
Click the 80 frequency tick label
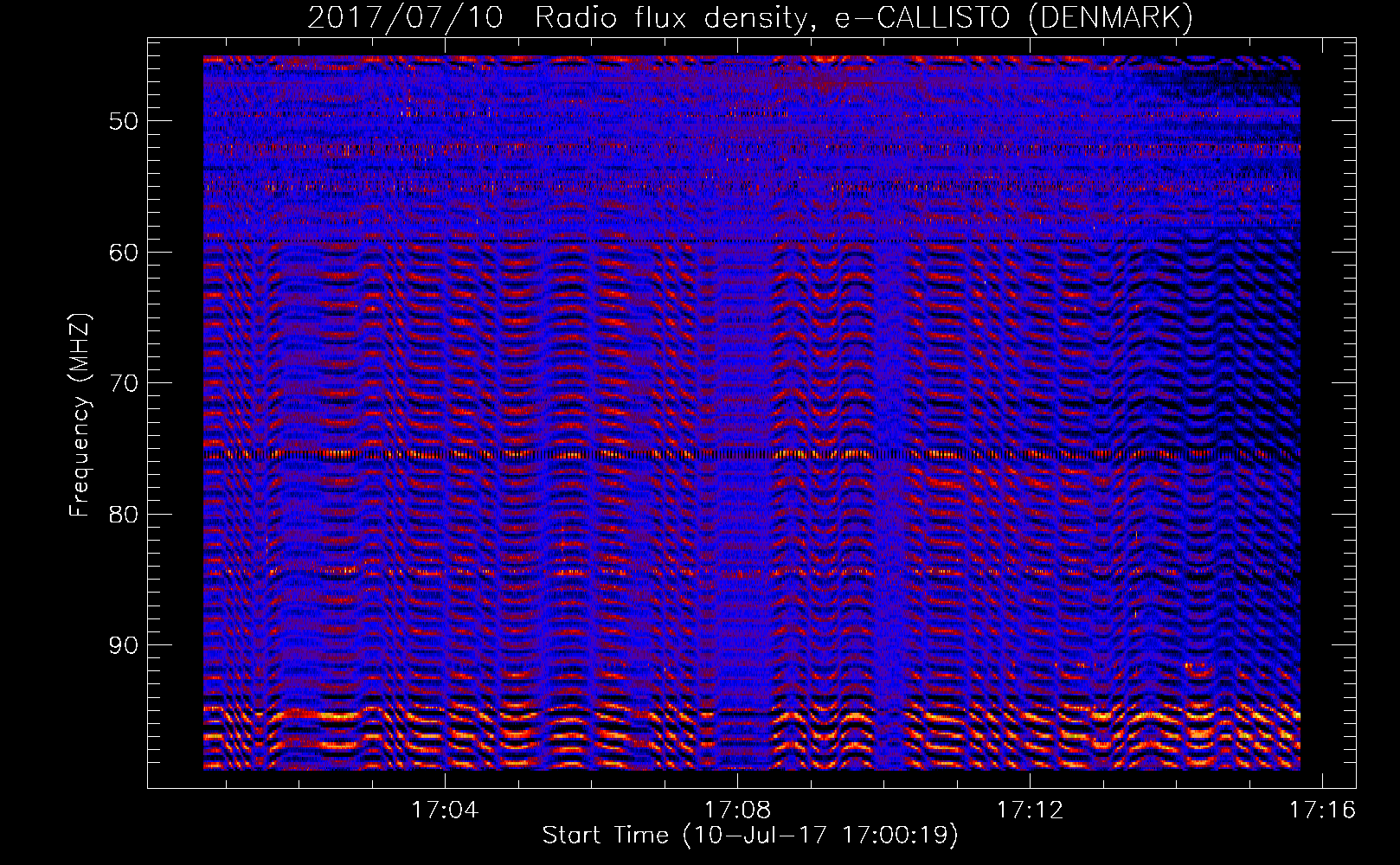coord(124,515)
